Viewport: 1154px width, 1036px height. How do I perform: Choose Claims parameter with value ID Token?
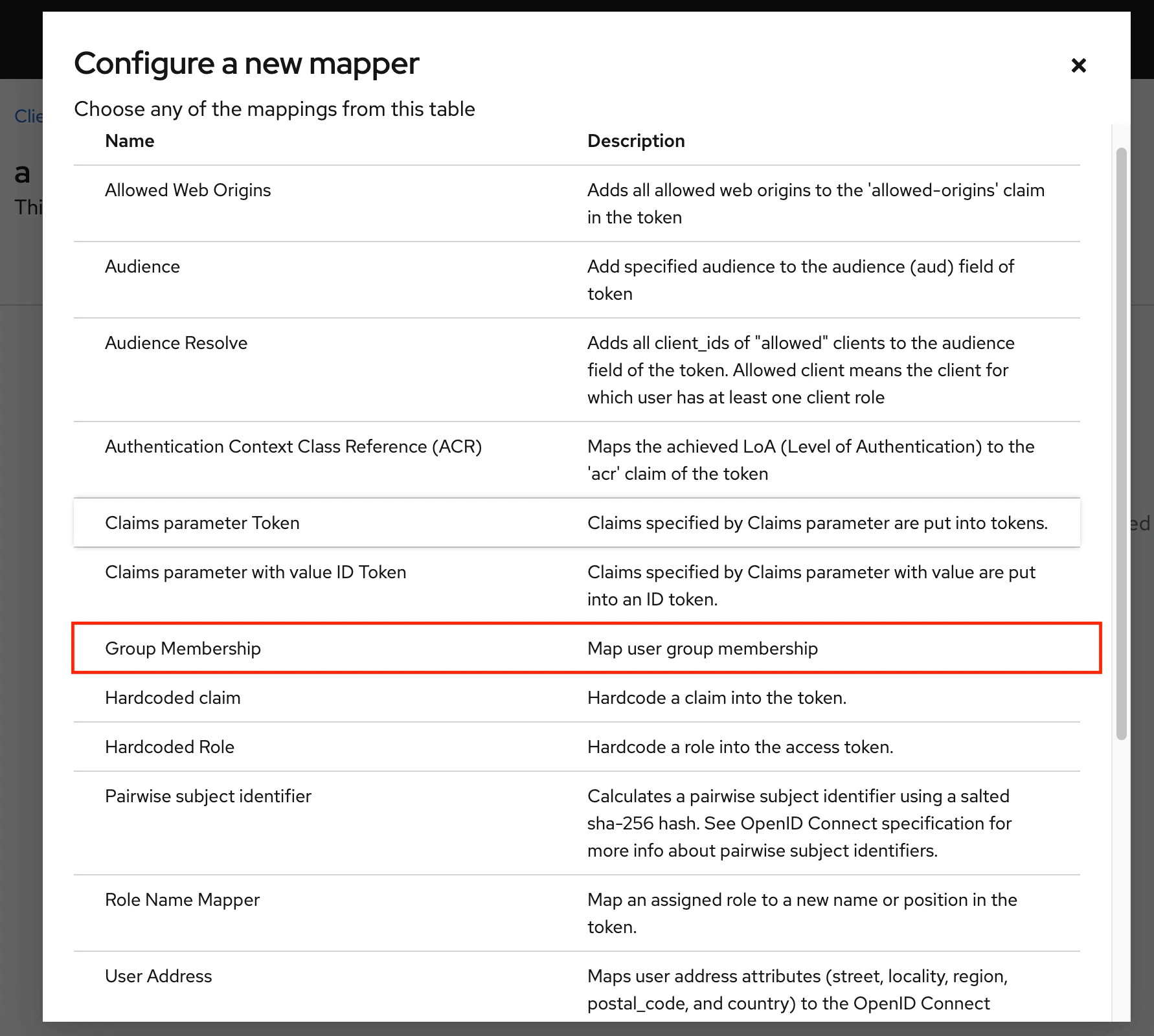tap(256, 572)
